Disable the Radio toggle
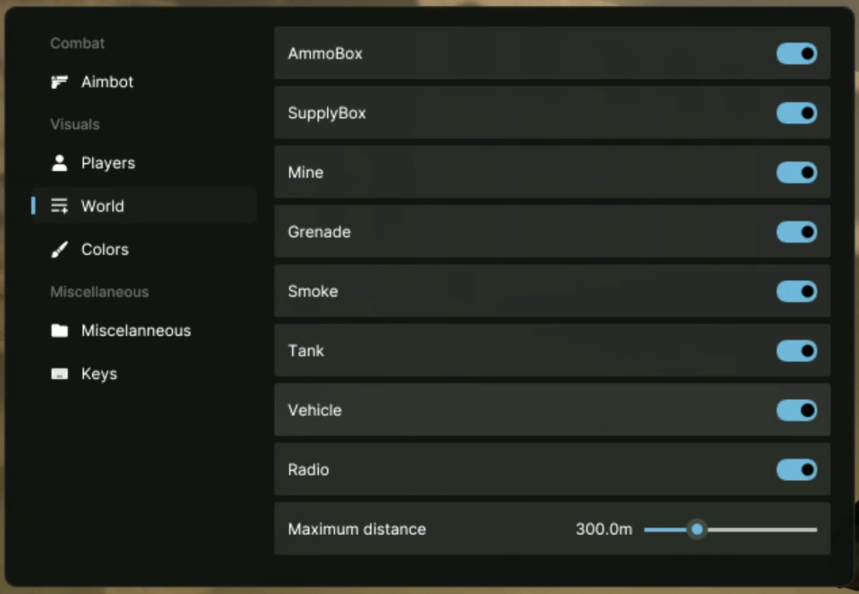This screenshot has height=594, width=859. click(x=796, y=470)
